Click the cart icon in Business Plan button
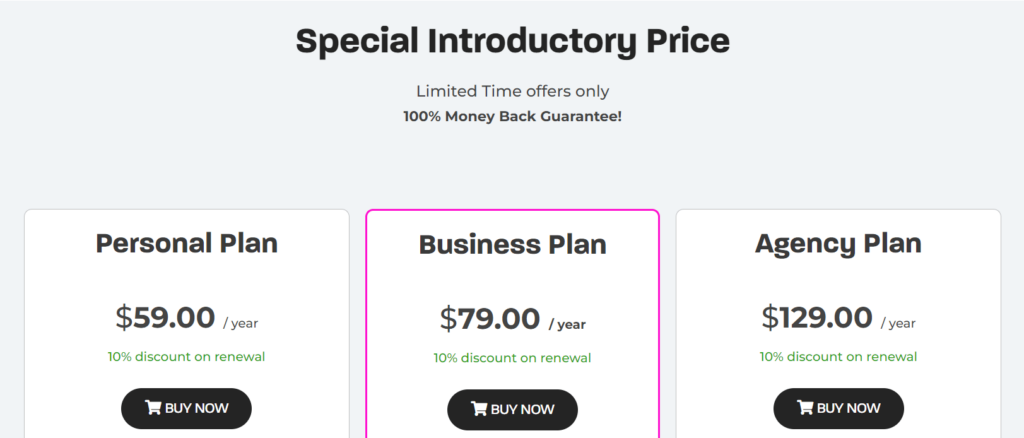This screenshot has height=438, width=1024. point(479,409)
